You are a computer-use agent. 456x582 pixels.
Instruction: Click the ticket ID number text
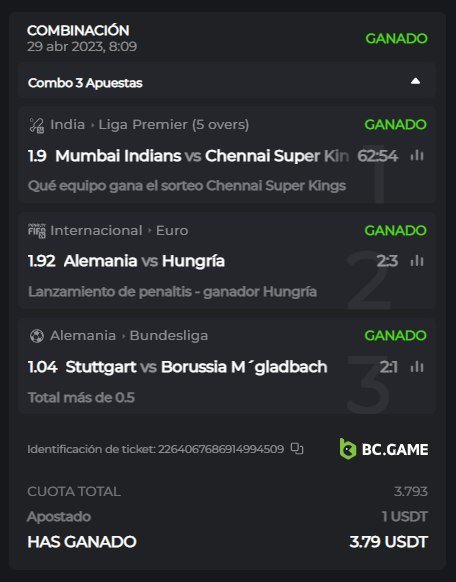(221, 449)
